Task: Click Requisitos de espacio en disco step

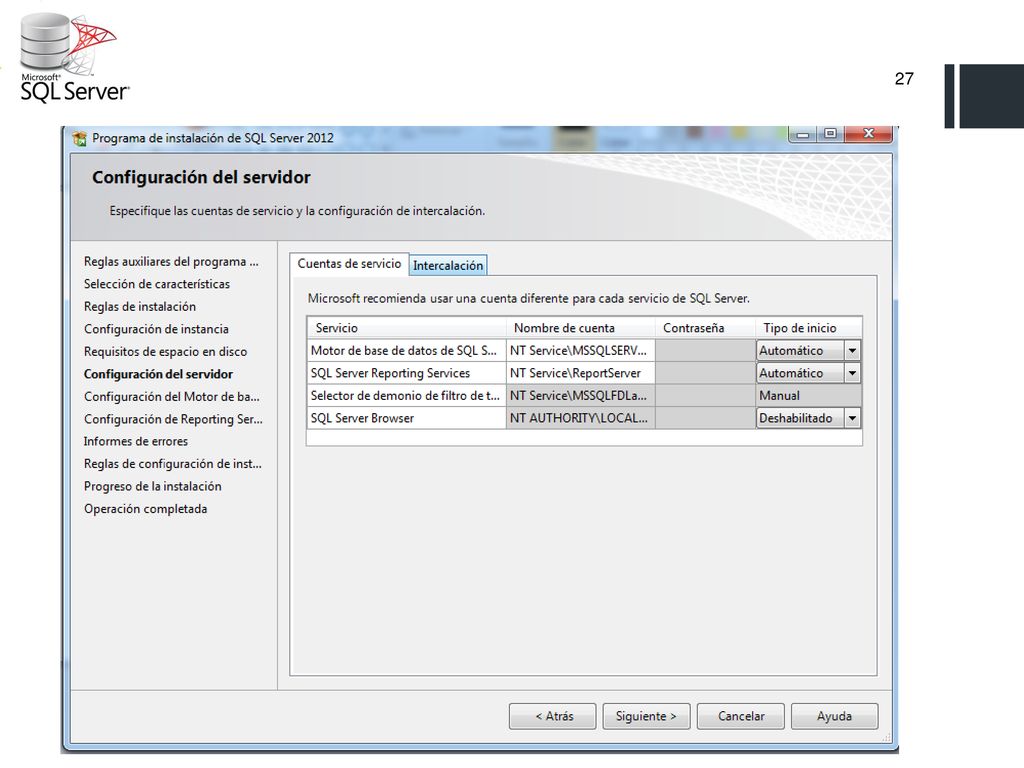Action: pyautogui.click(x=165, y=351)
